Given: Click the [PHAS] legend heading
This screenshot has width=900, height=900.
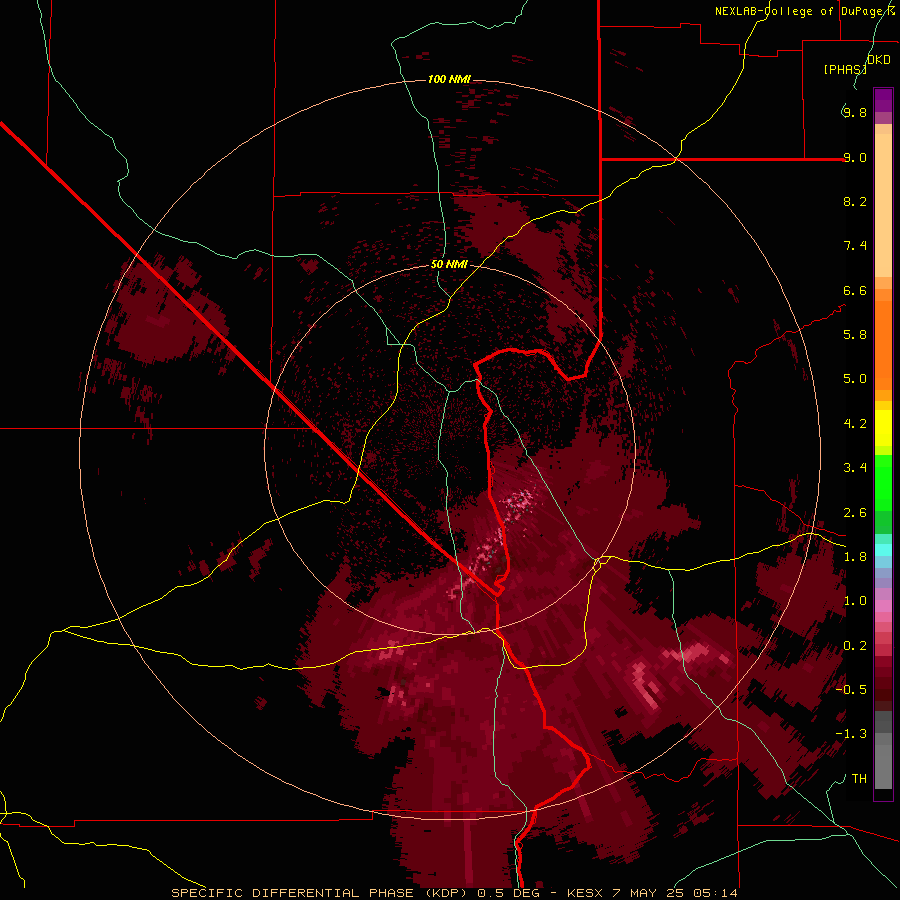Looking at the screenshot, I should tap(845, 69).
